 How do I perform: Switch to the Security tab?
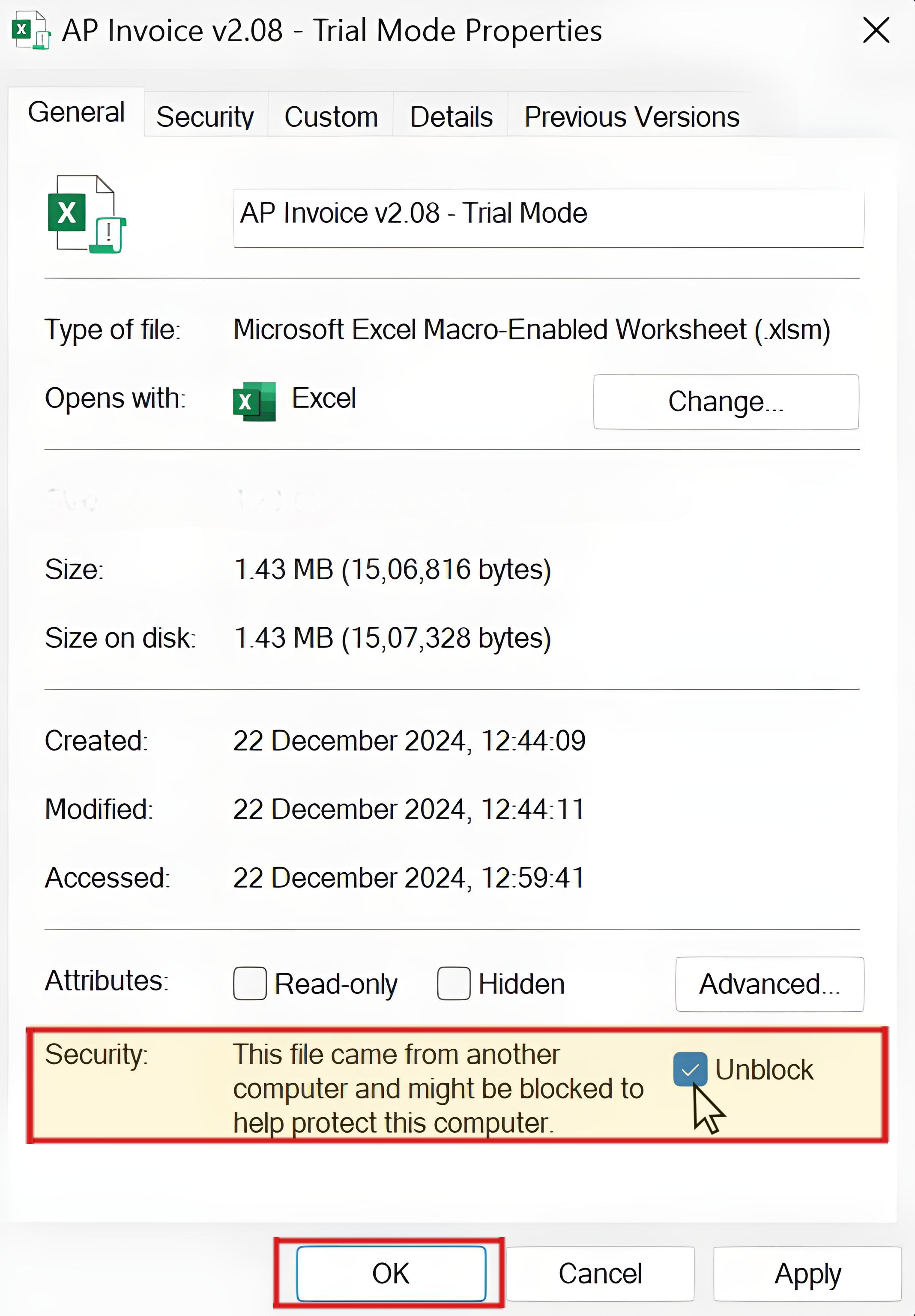(205, 116)
